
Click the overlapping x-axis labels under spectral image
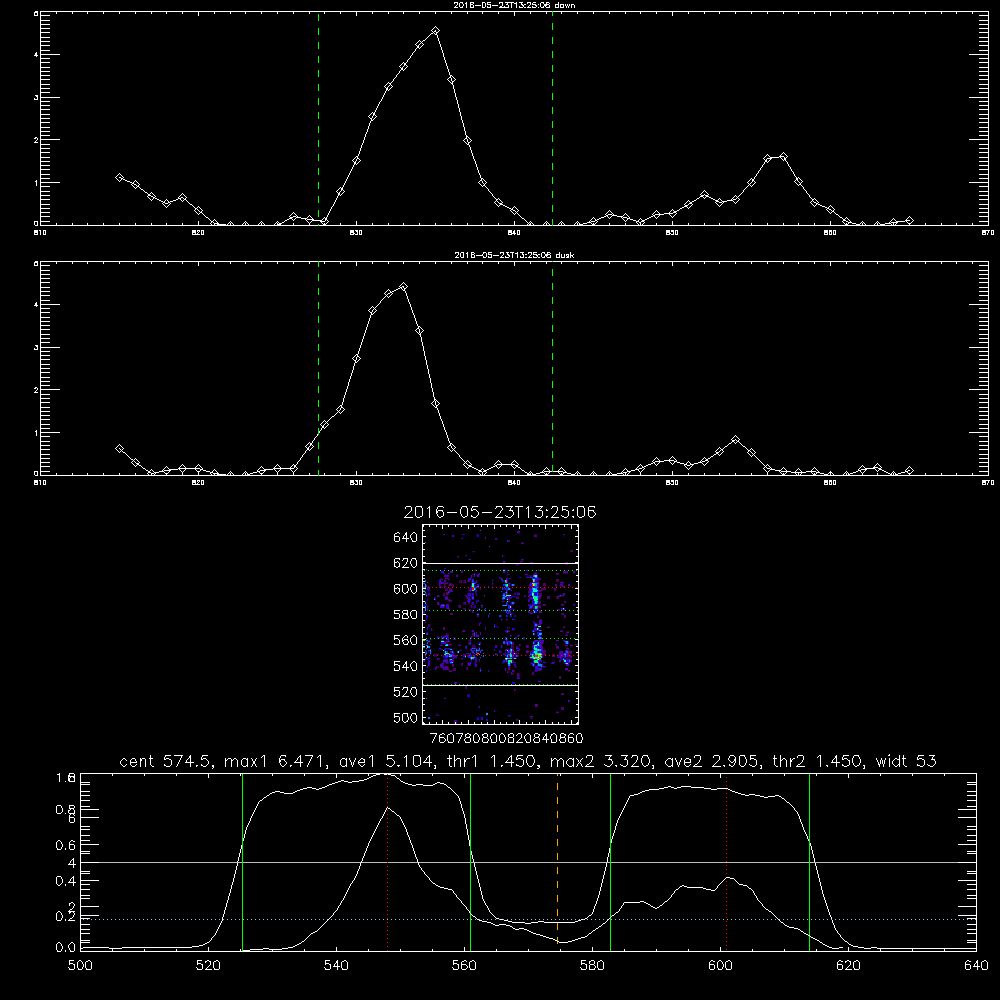click(507, 739)
